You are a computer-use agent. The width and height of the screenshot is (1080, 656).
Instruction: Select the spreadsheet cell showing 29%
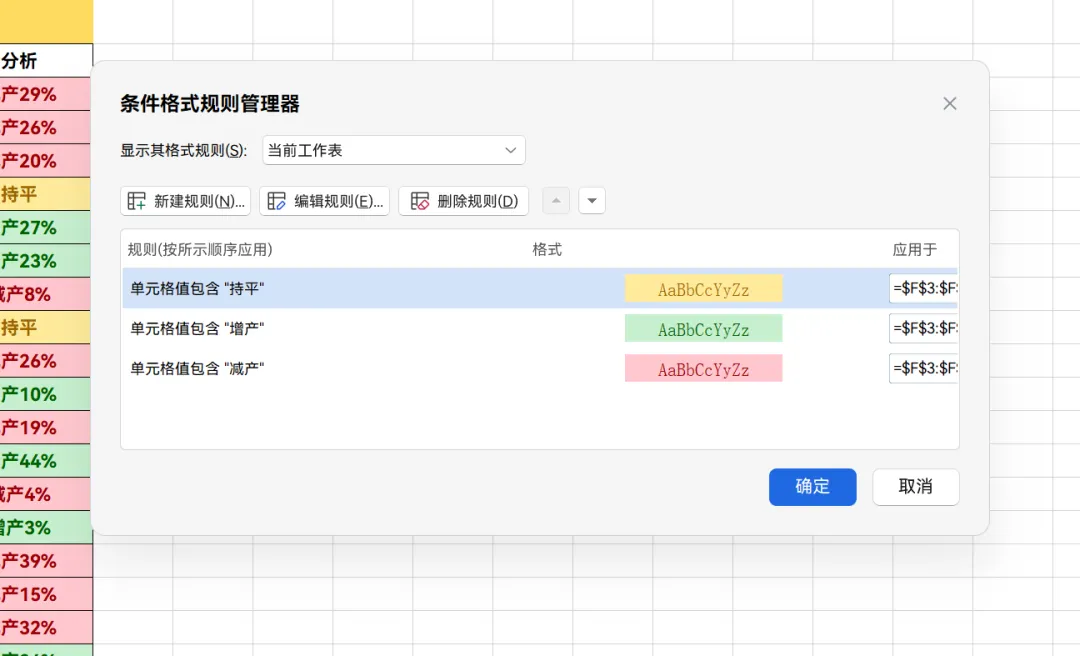pos(45,94)
